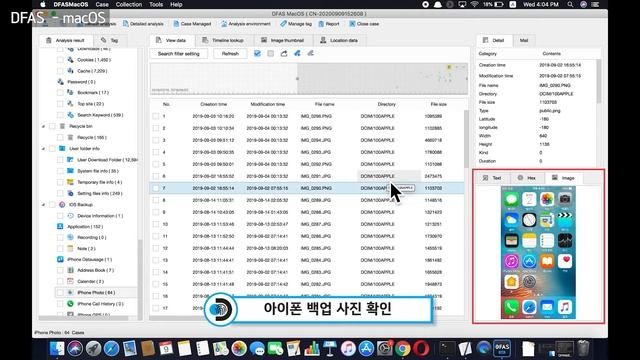Click the blue tag icon in filter bar
The width and height of the screenshot is (640, 360).
297,53
